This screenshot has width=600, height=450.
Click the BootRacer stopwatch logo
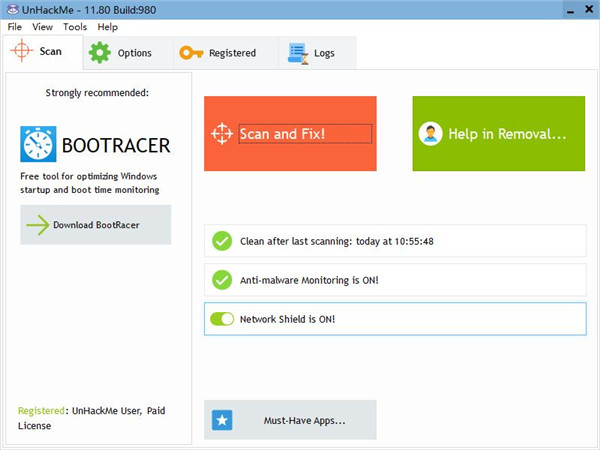[38, 144]
